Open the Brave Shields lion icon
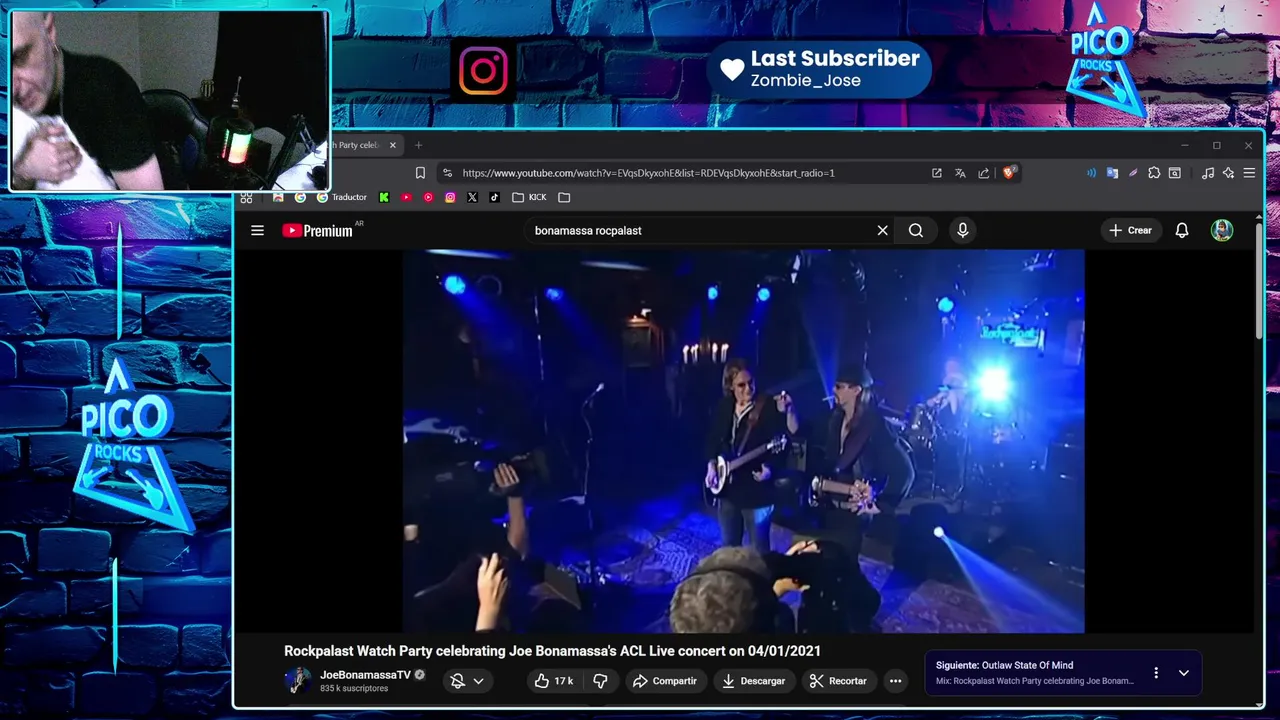This screenshot has height=720, width=1280. tap(1008, 173)
